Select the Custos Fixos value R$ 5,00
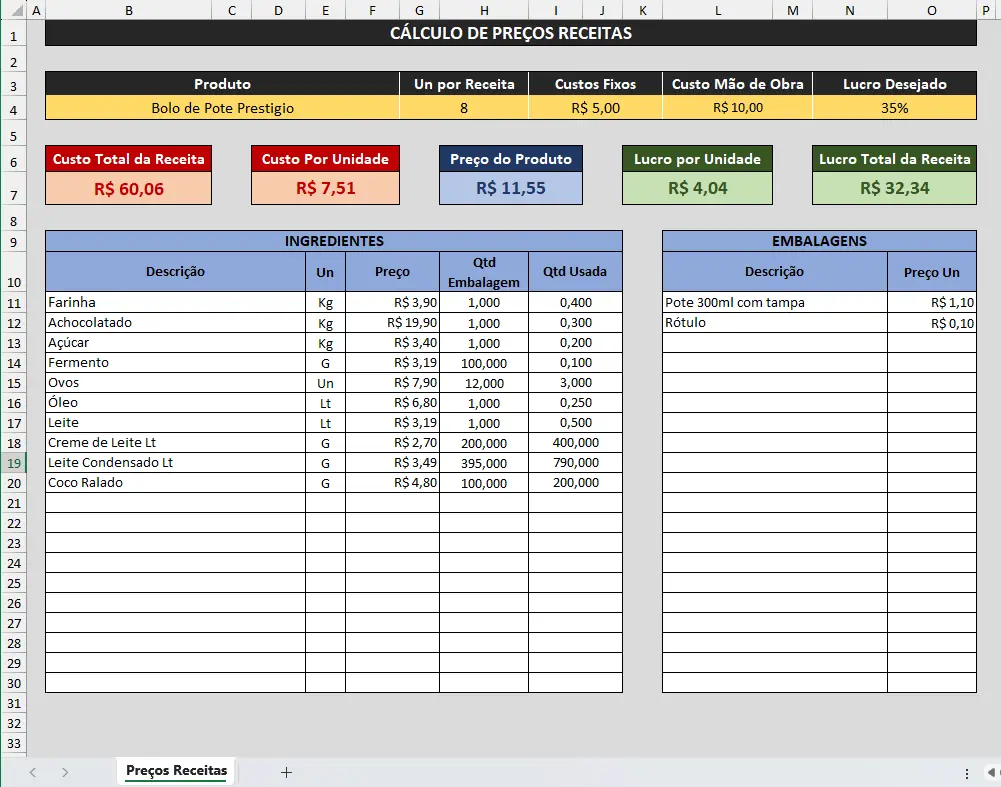Viewport: 1001px width, 787px height. [x=595, y=108]
